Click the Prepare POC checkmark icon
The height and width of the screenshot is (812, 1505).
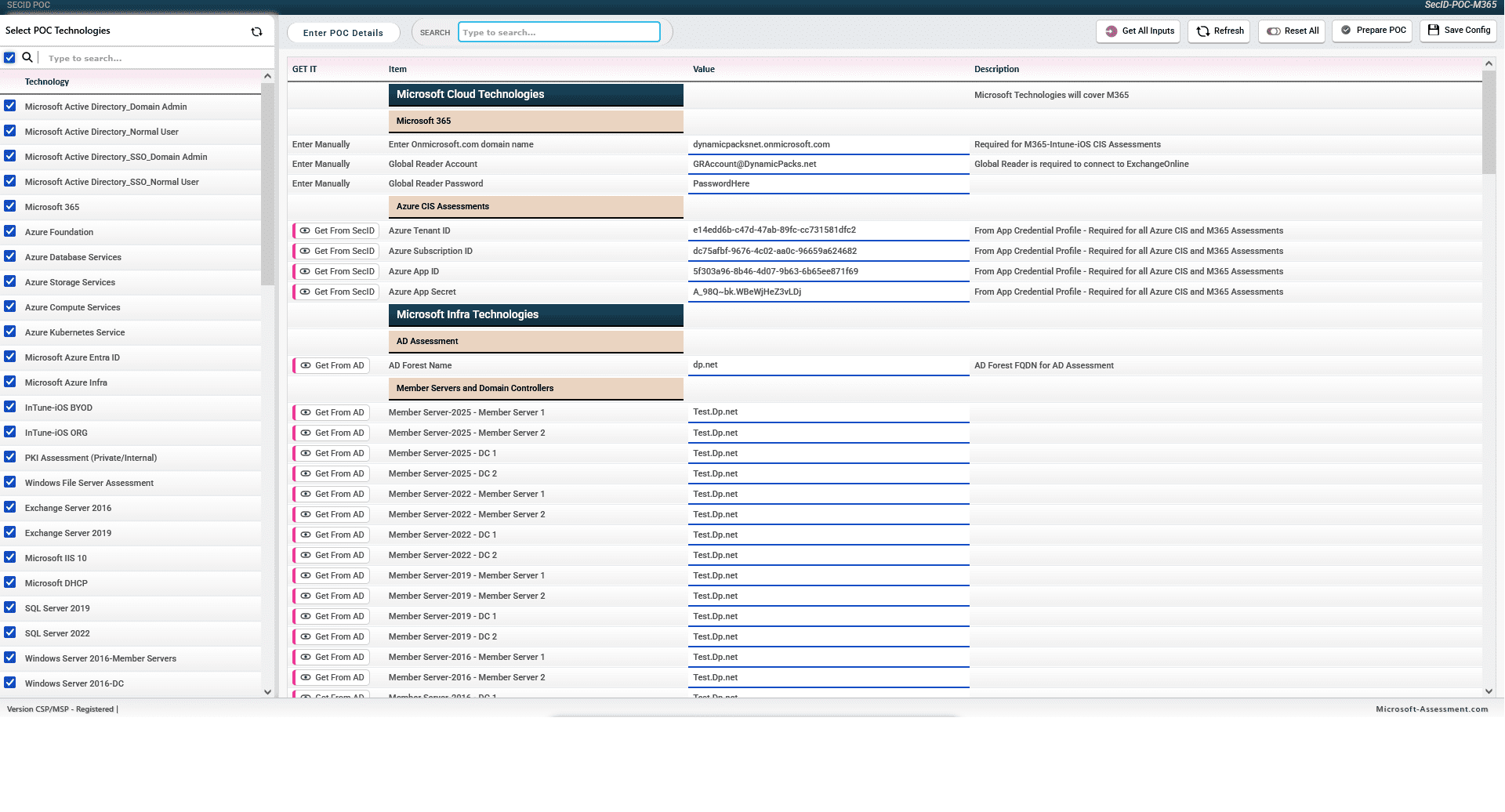click(1346, 30)
